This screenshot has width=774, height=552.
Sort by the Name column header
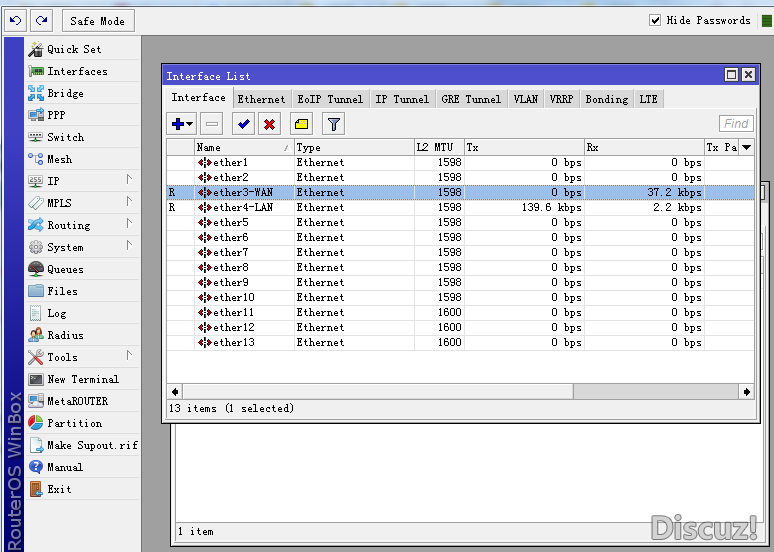[244, 147]
